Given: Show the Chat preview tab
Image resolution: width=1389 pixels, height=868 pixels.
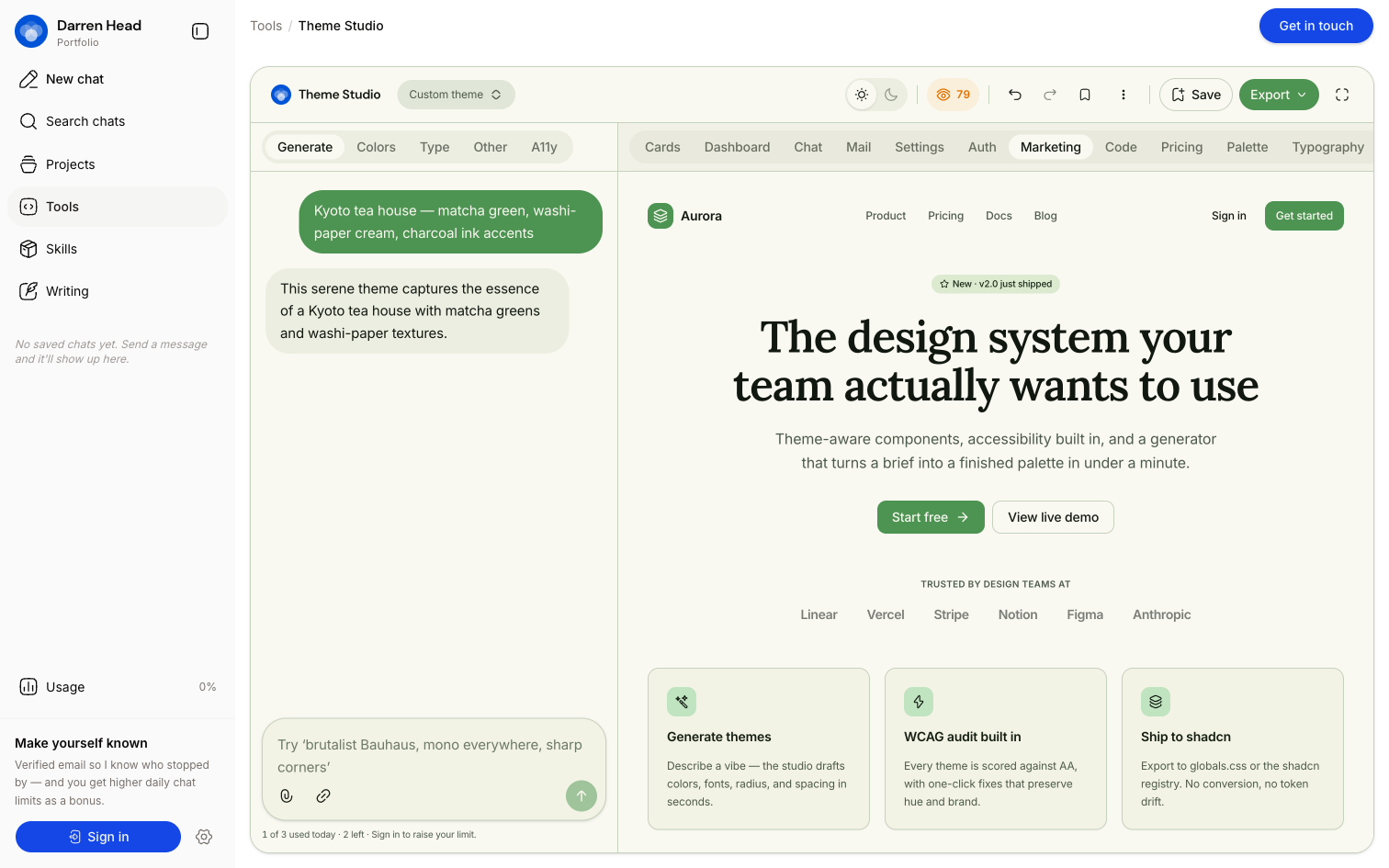Looking at the screenshot, I should pos(808,147).
